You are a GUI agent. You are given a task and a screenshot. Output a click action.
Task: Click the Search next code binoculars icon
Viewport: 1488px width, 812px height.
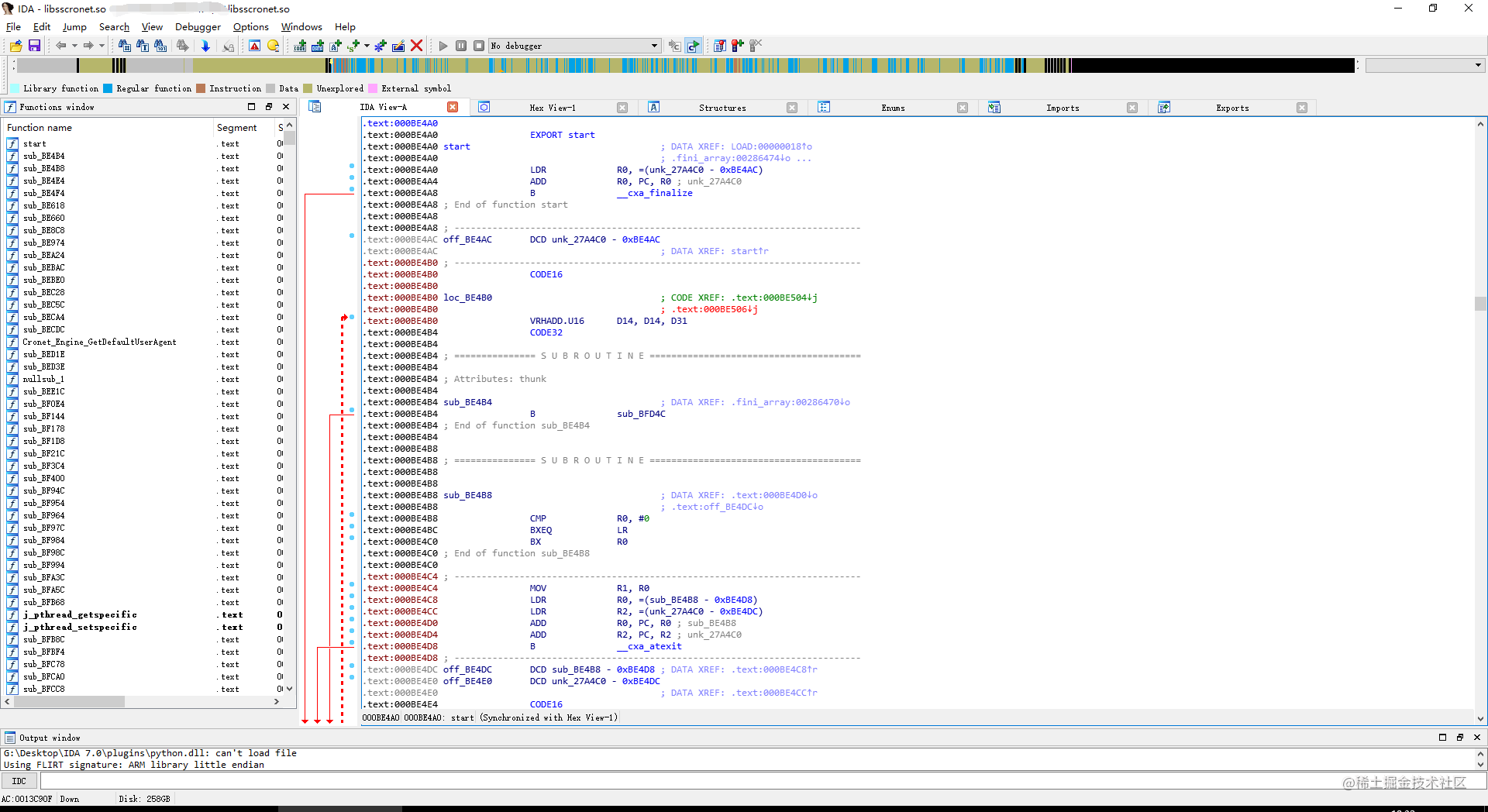tap(124, 46)
